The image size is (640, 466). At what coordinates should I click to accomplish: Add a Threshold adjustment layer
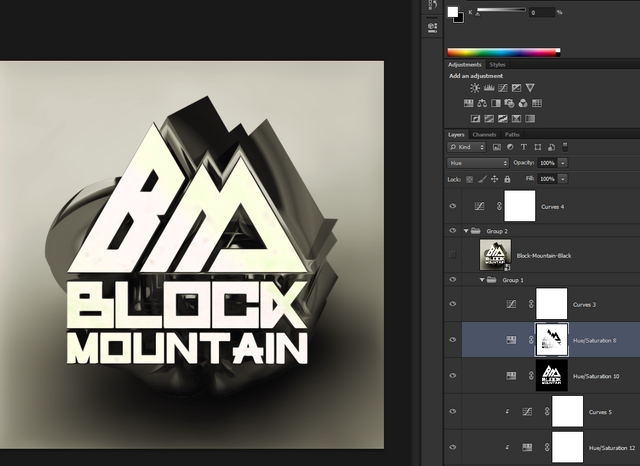click(x=503, y=119)
